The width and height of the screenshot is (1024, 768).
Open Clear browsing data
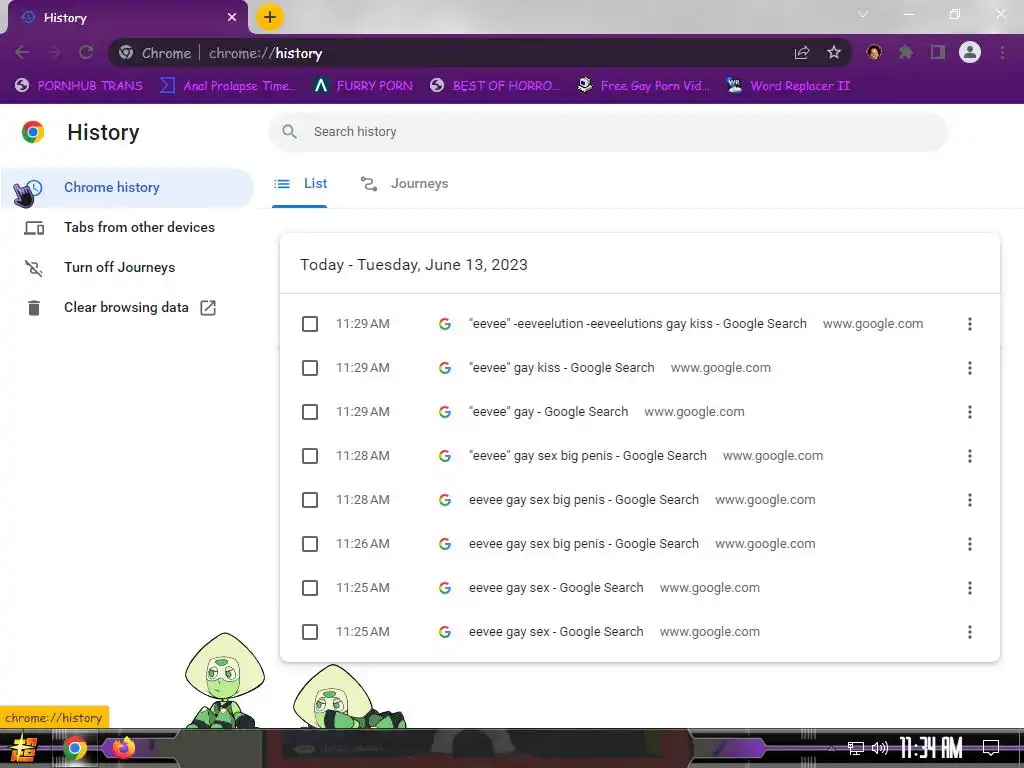point(127,308)
